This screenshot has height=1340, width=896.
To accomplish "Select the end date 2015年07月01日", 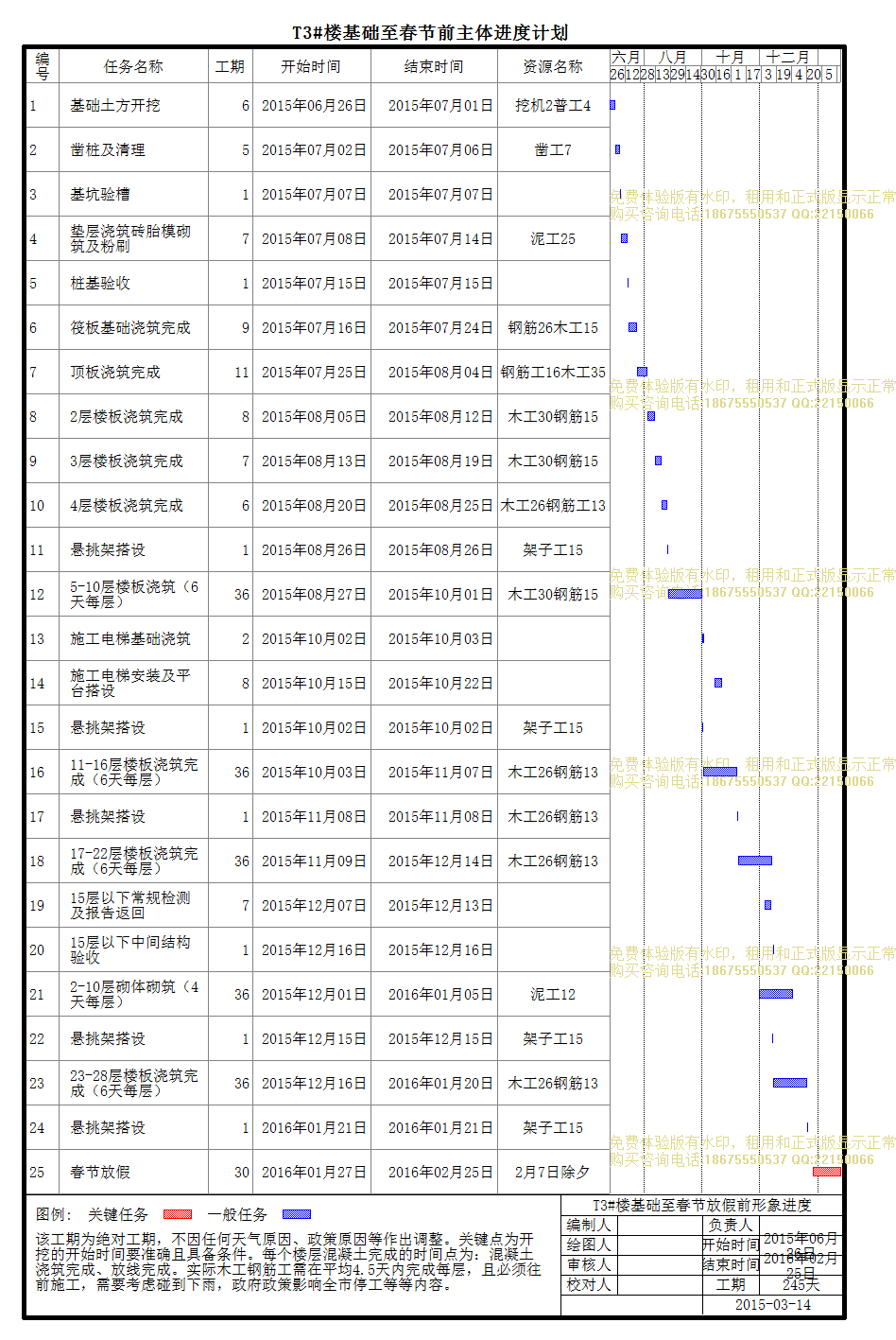I will point(440,106).
